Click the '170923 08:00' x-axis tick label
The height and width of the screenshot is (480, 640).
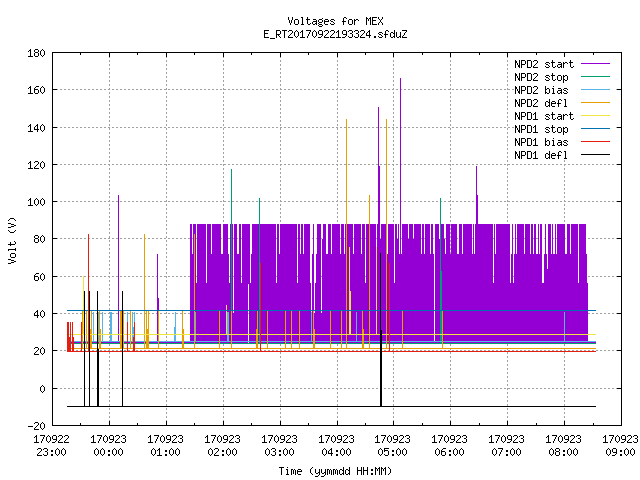pos(563,446)
